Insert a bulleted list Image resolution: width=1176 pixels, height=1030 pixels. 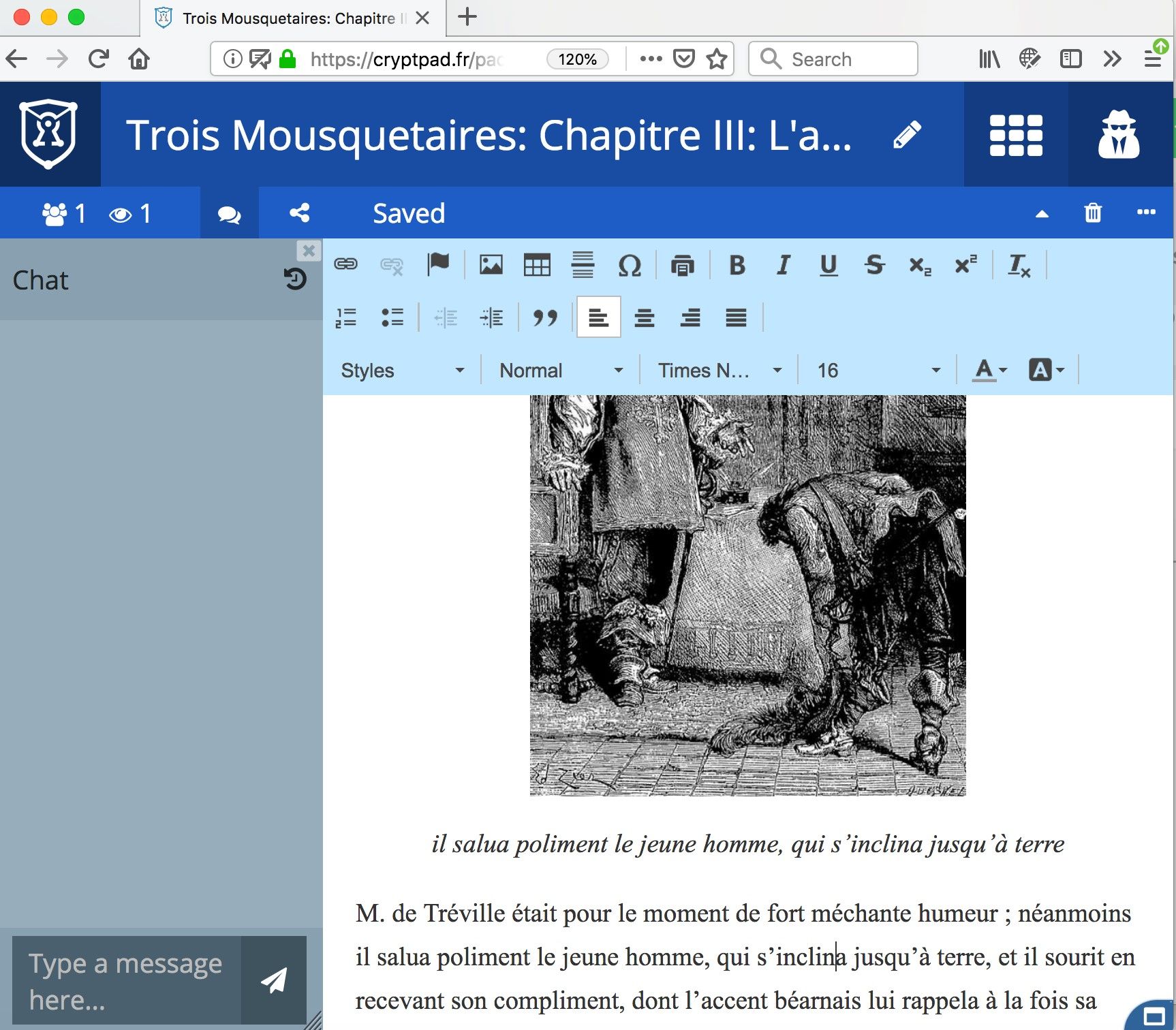[x=392, y=317]
